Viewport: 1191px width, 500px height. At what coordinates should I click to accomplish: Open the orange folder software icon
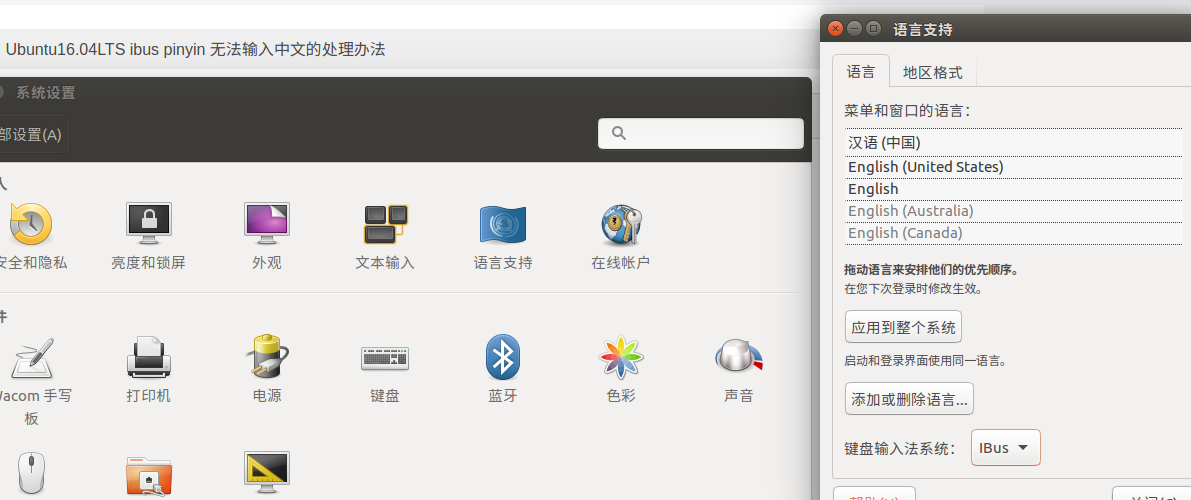coord(149,476)
